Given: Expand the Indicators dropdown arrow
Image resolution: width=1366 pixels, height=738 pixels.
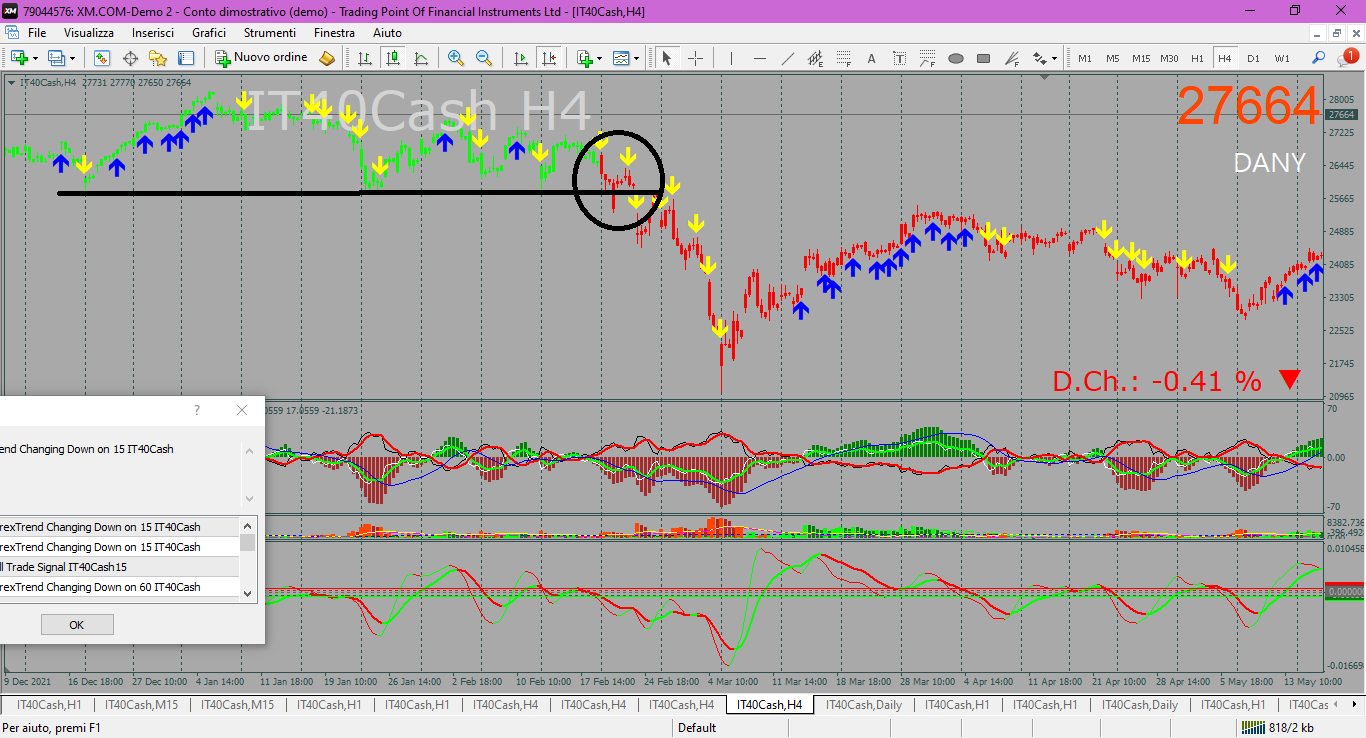Looking at the screenshot, I should pos(599,58).
